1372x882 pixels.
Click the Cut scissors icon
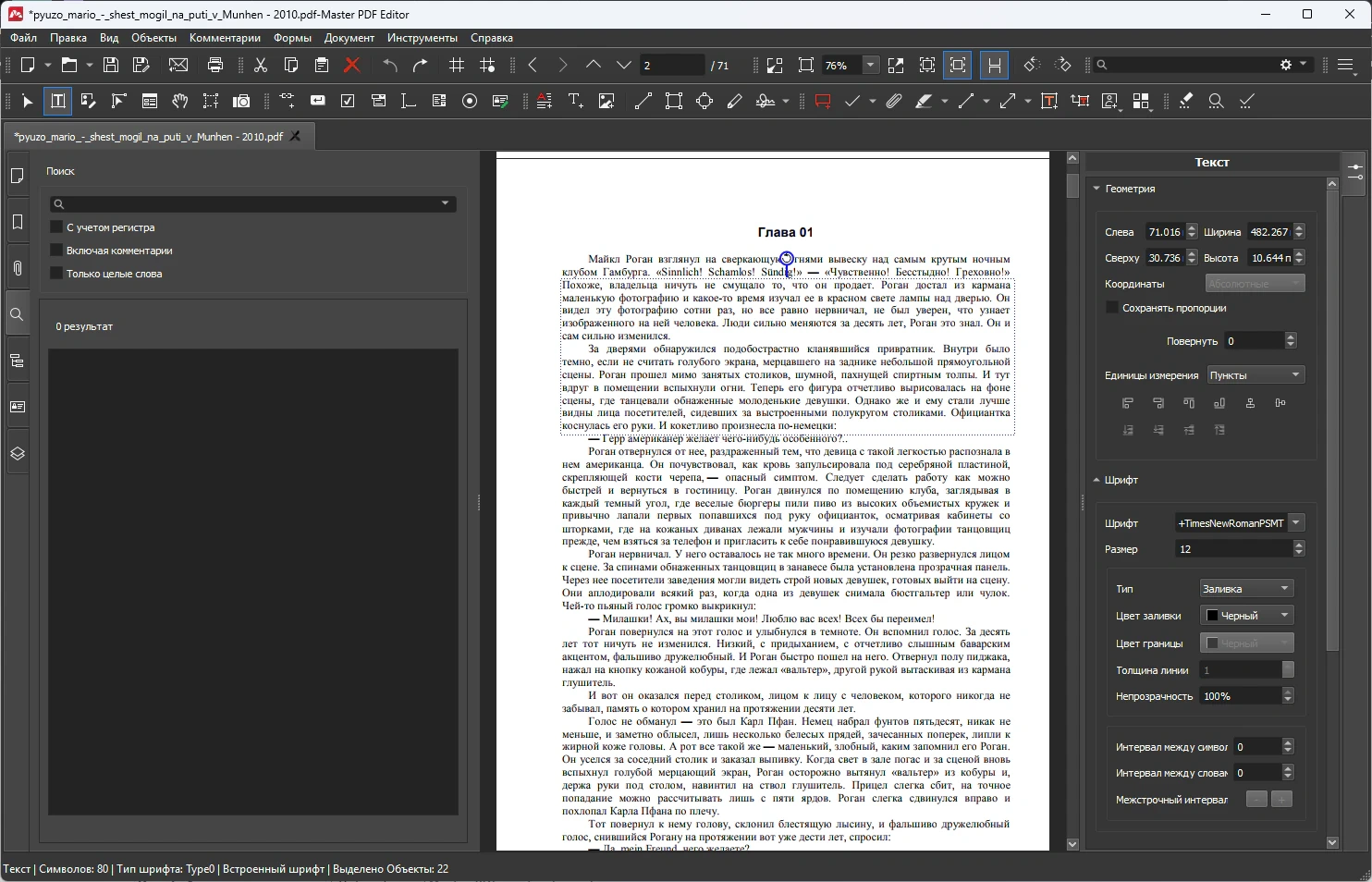261,65
